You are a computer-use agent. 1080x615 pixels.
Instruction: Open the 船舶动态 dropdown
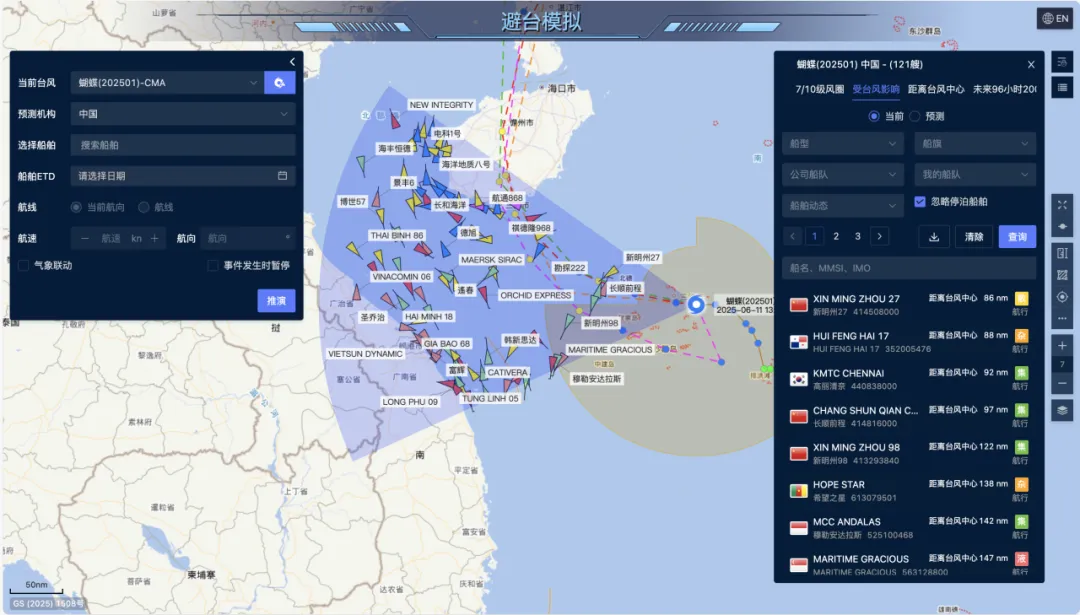(843, 206)
